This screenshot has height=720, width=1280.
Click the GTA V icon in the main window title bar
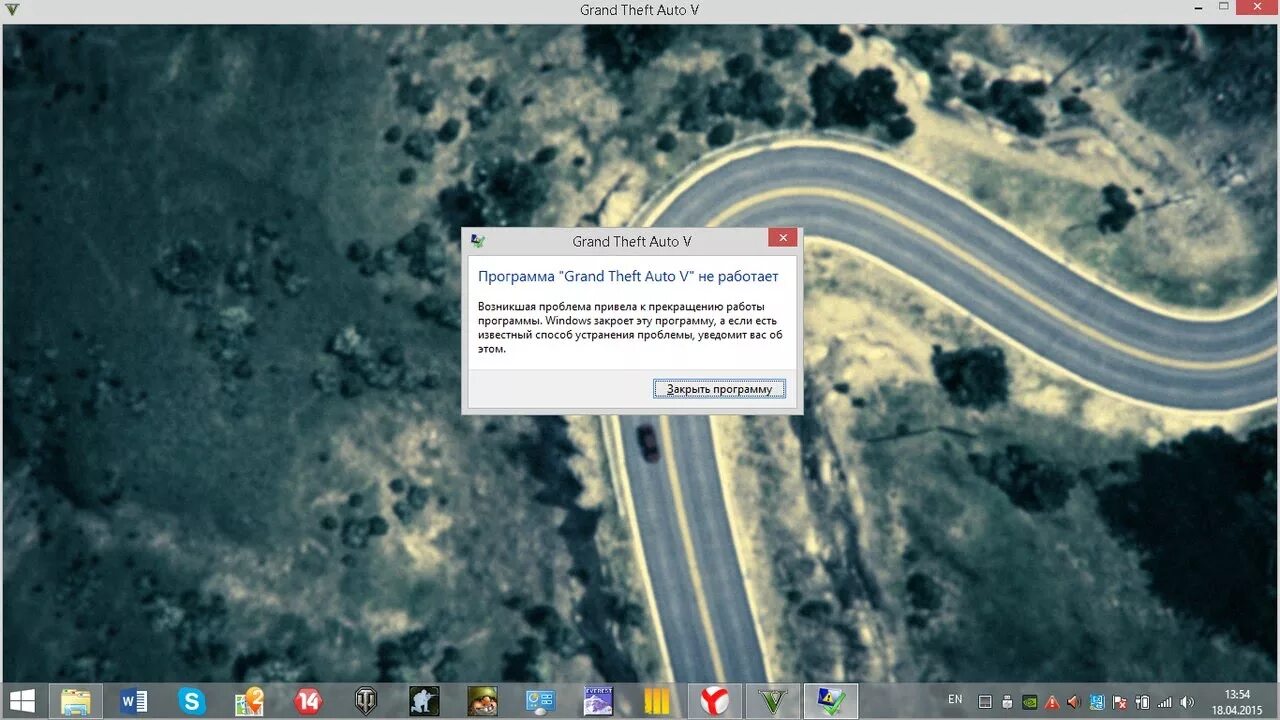click(x=12, y=10)
